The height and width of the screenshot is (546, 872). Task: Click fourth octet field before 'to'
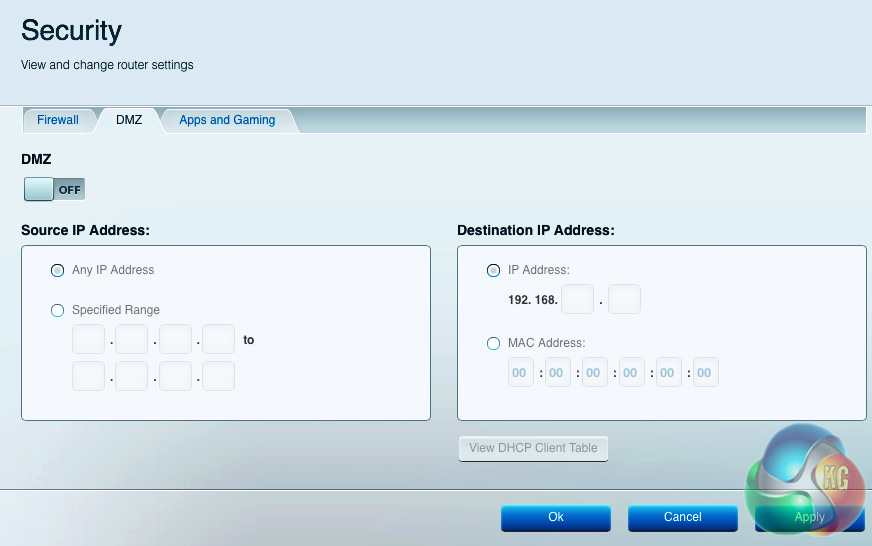(x=219, y=339)
